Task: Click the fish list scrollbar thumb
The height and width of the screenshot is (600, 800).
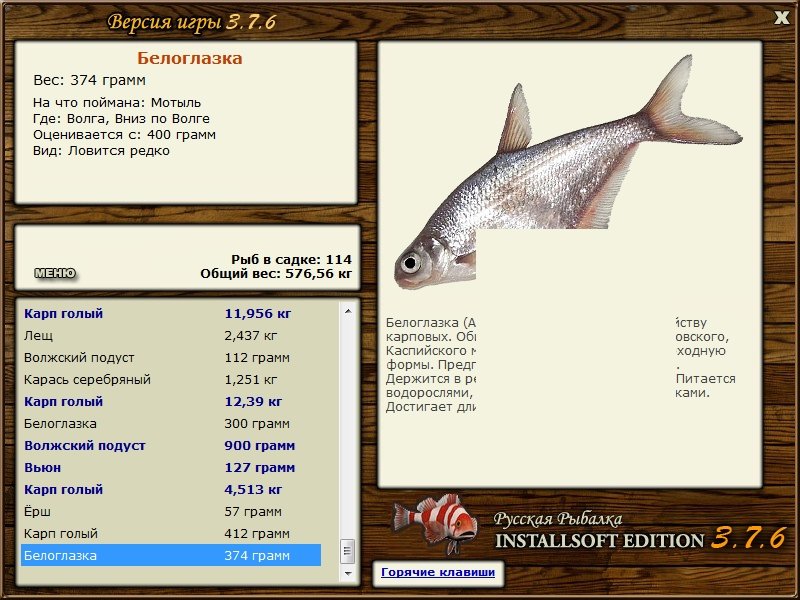Action: [x=348, y=551]
